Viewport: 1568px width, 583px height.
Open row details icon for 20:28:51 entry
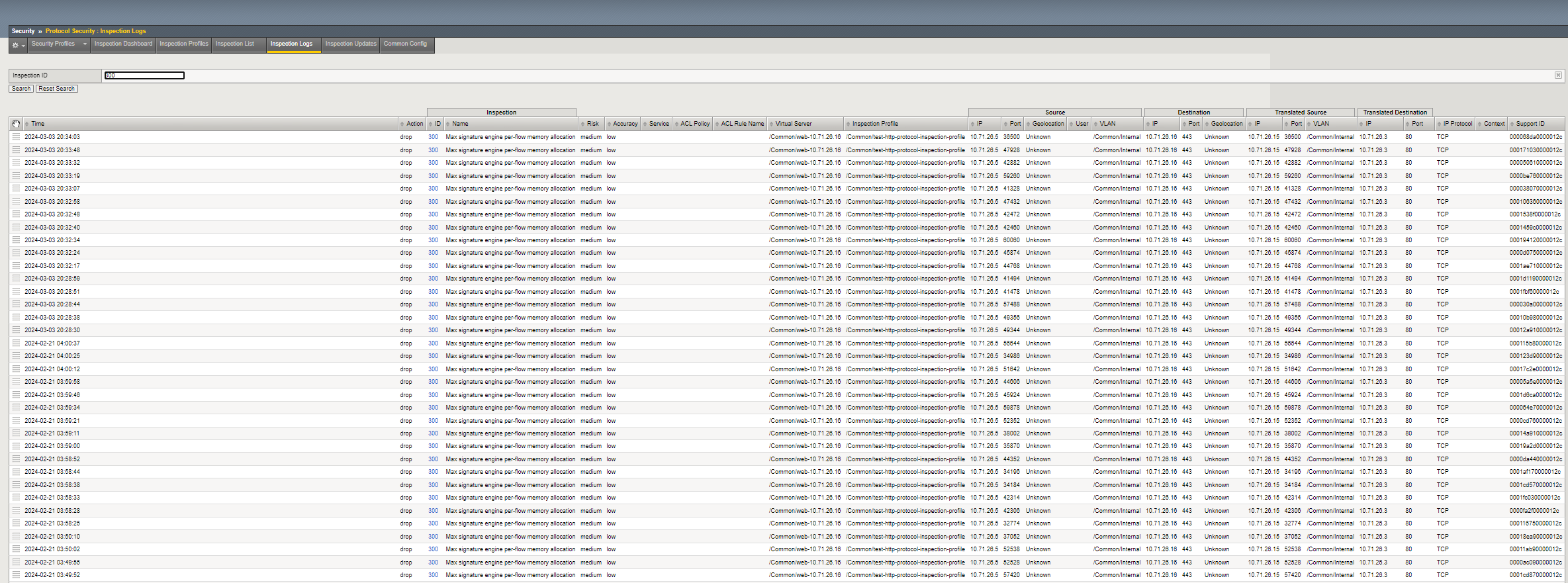(16, 292)
